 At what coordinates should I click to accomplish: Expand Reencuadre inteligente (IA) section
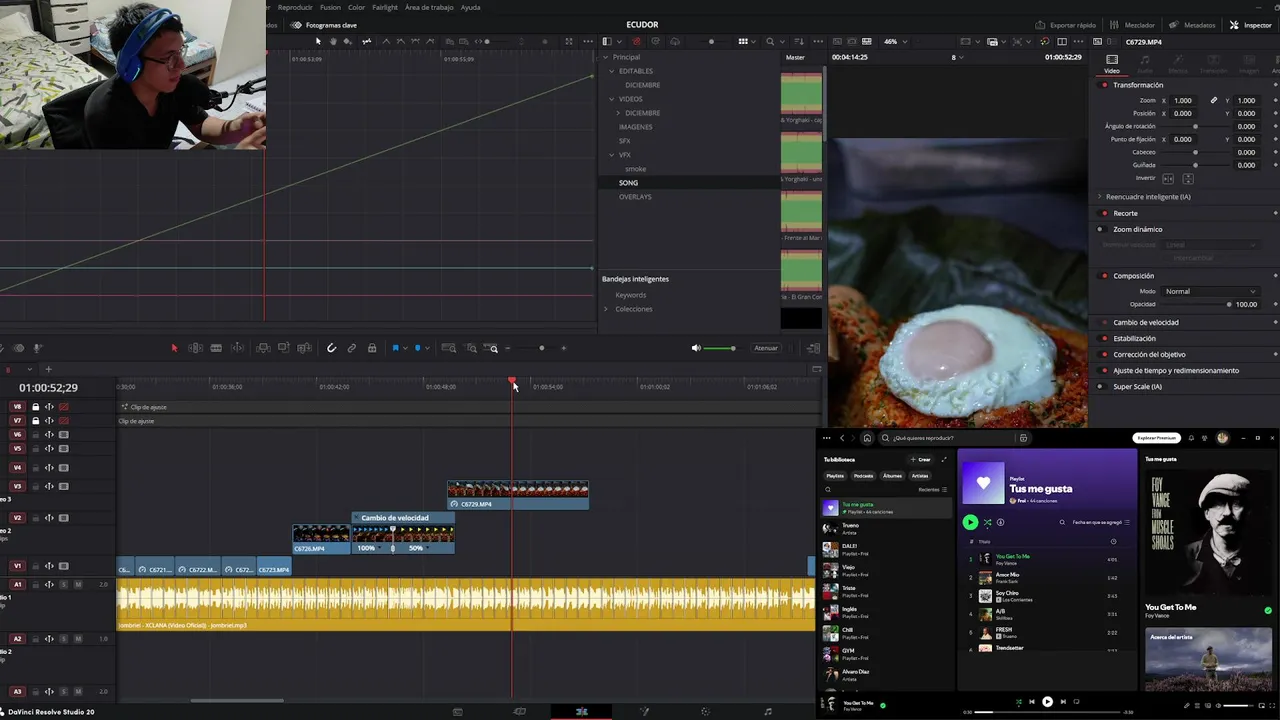1100,197
